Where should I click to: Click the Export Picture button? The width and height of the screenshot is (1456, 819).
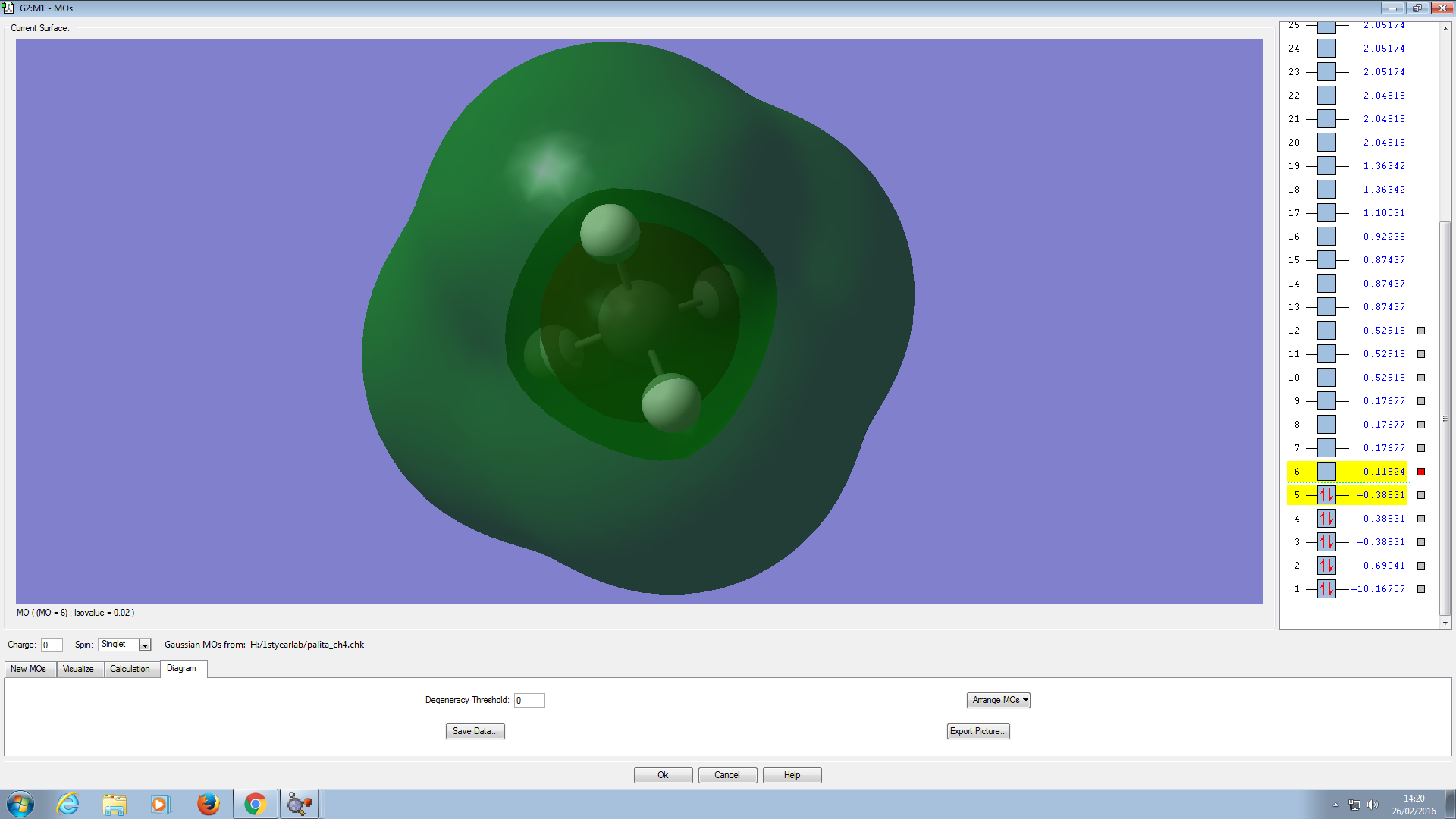[x=978, y=731]
